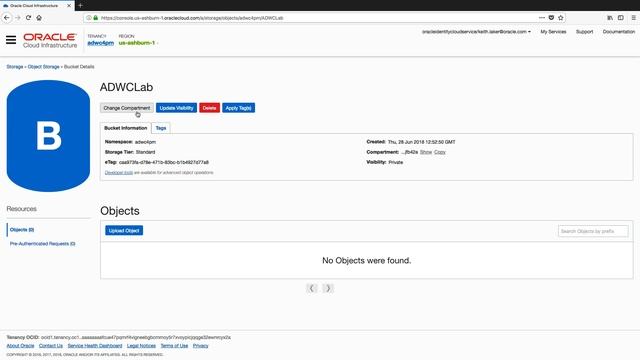Viewport: 640px width, 360px height.
Task: Open My Services link
Action: point(553,31)
